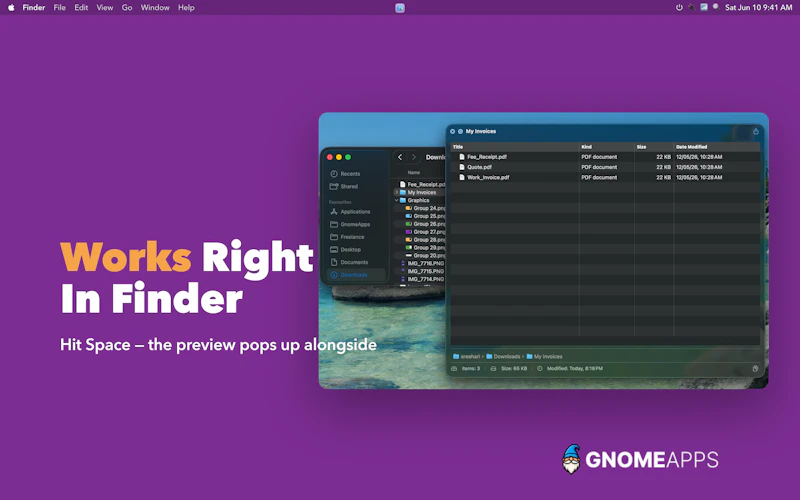
Task: Select IMG_7714.PNG in Finder
Action: 422,280
